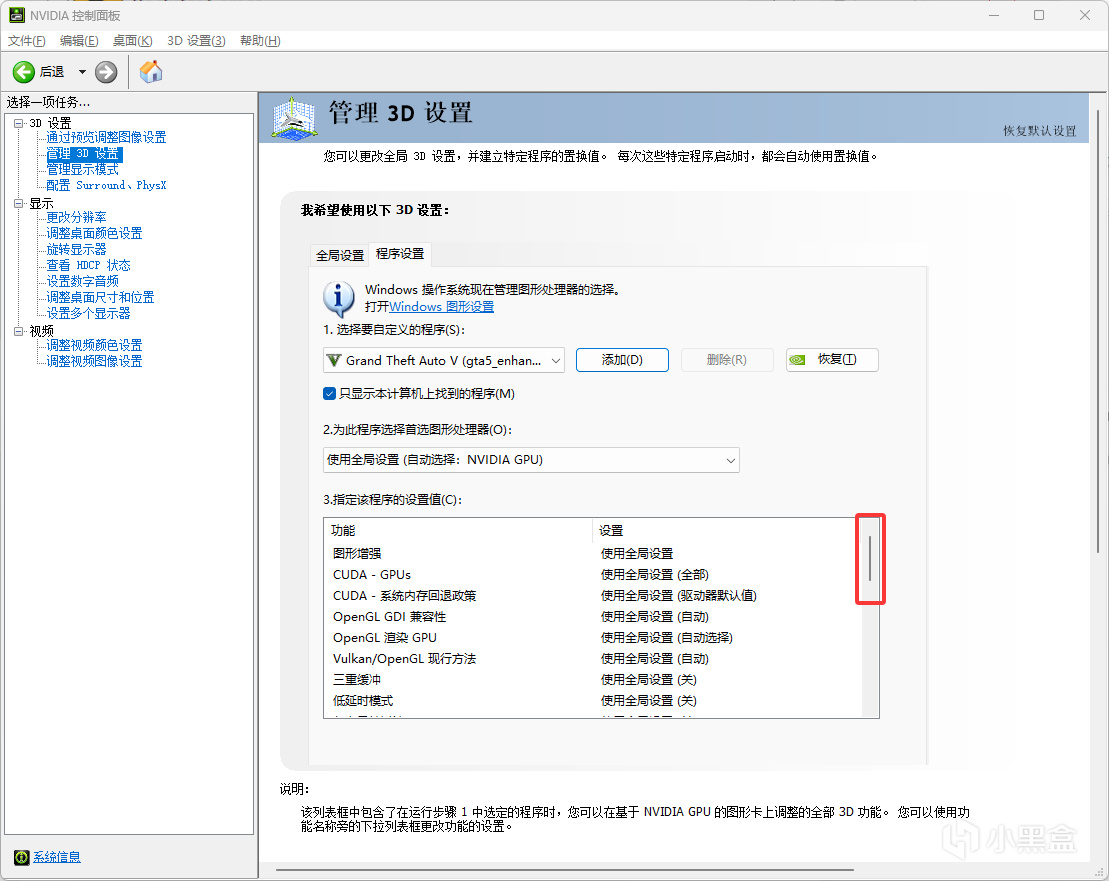Collapse the 视频 tree node

pos(18,330)
